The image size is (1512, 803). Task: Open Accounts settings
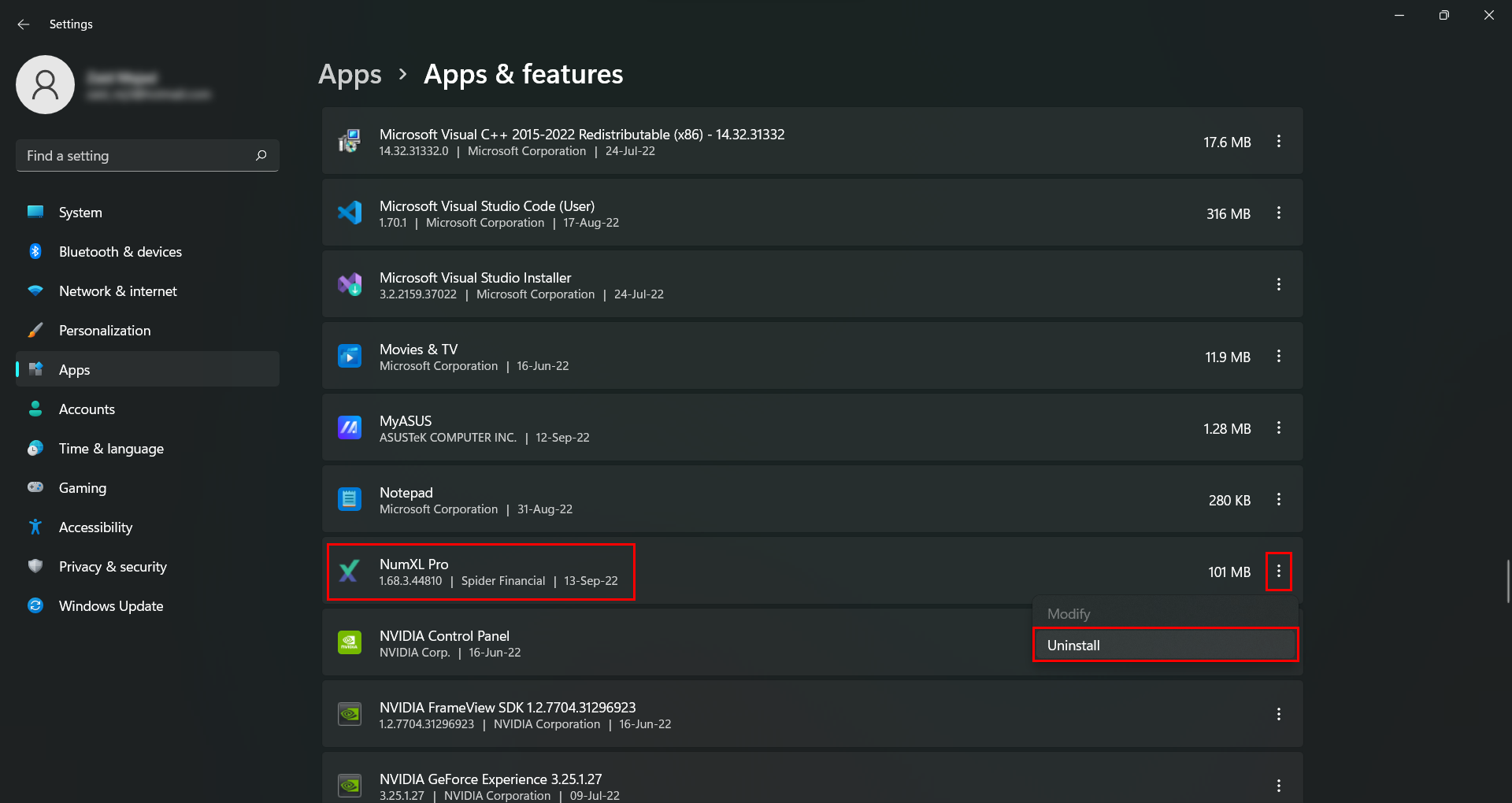(x=147, y=409)
